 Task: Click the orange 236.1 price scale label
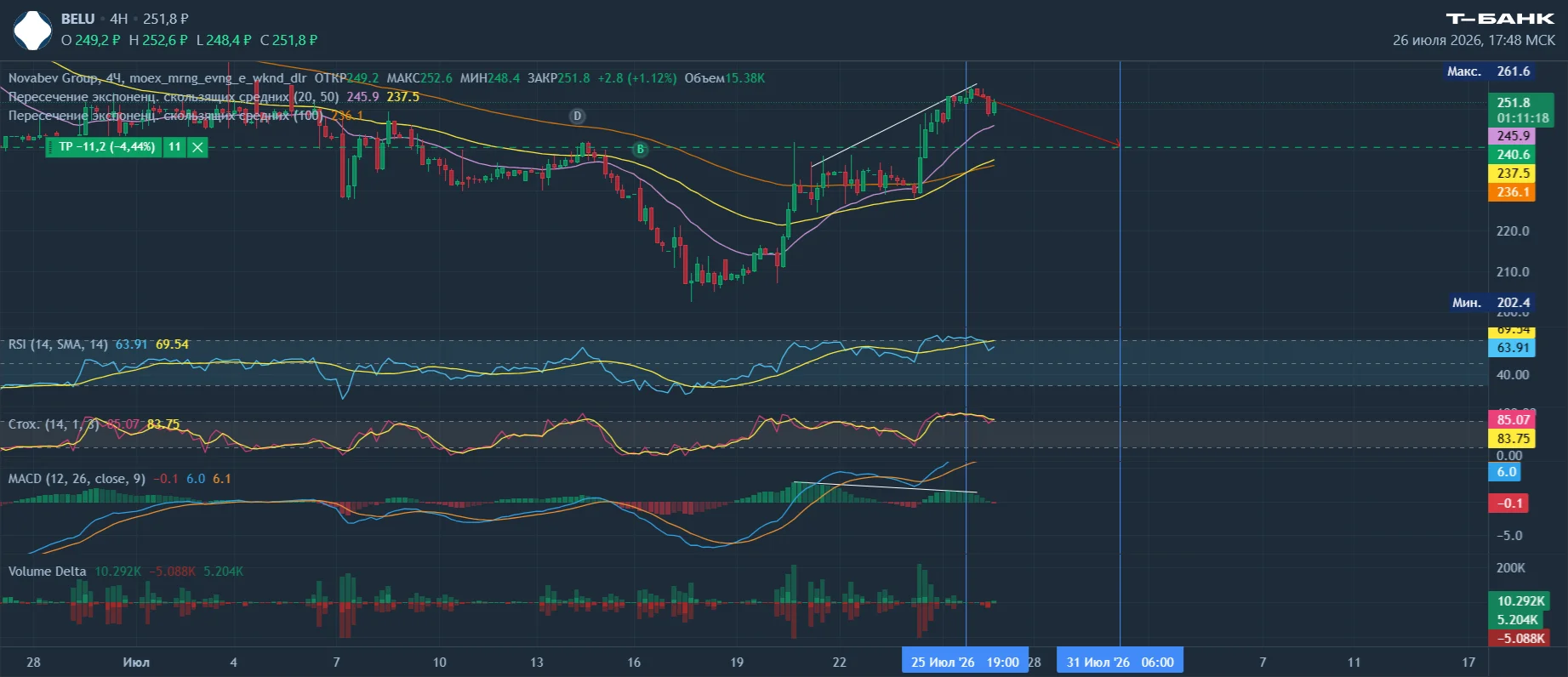[1513, 192]
